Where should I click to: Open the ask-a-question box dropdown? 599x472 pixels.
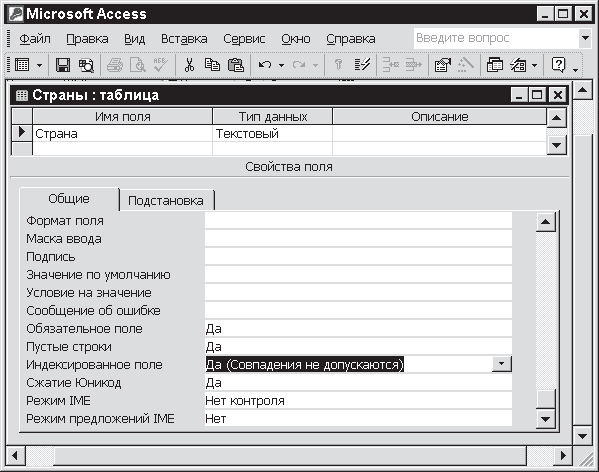click(x=585, y=38)
